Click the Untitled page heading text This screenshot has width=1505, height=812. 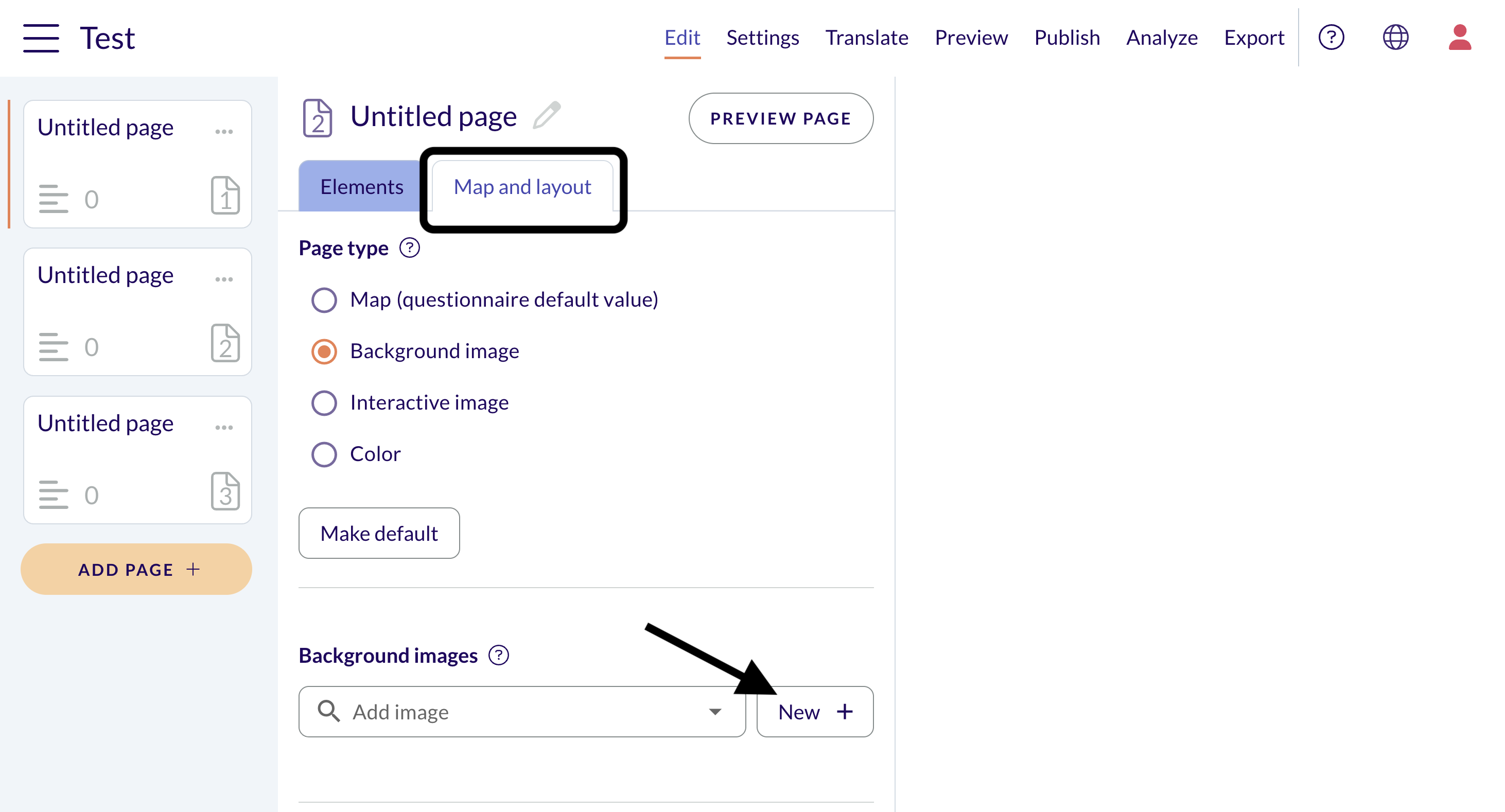click(x=433, y=116)
